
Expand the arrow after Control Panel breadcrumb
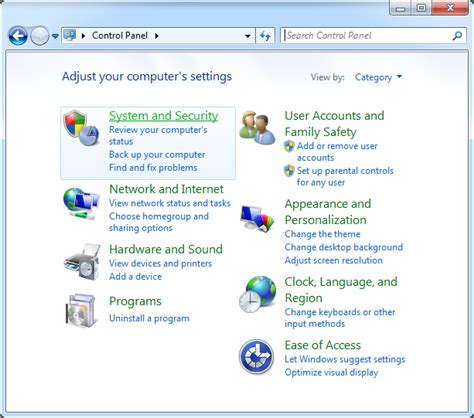click(157, 36)
